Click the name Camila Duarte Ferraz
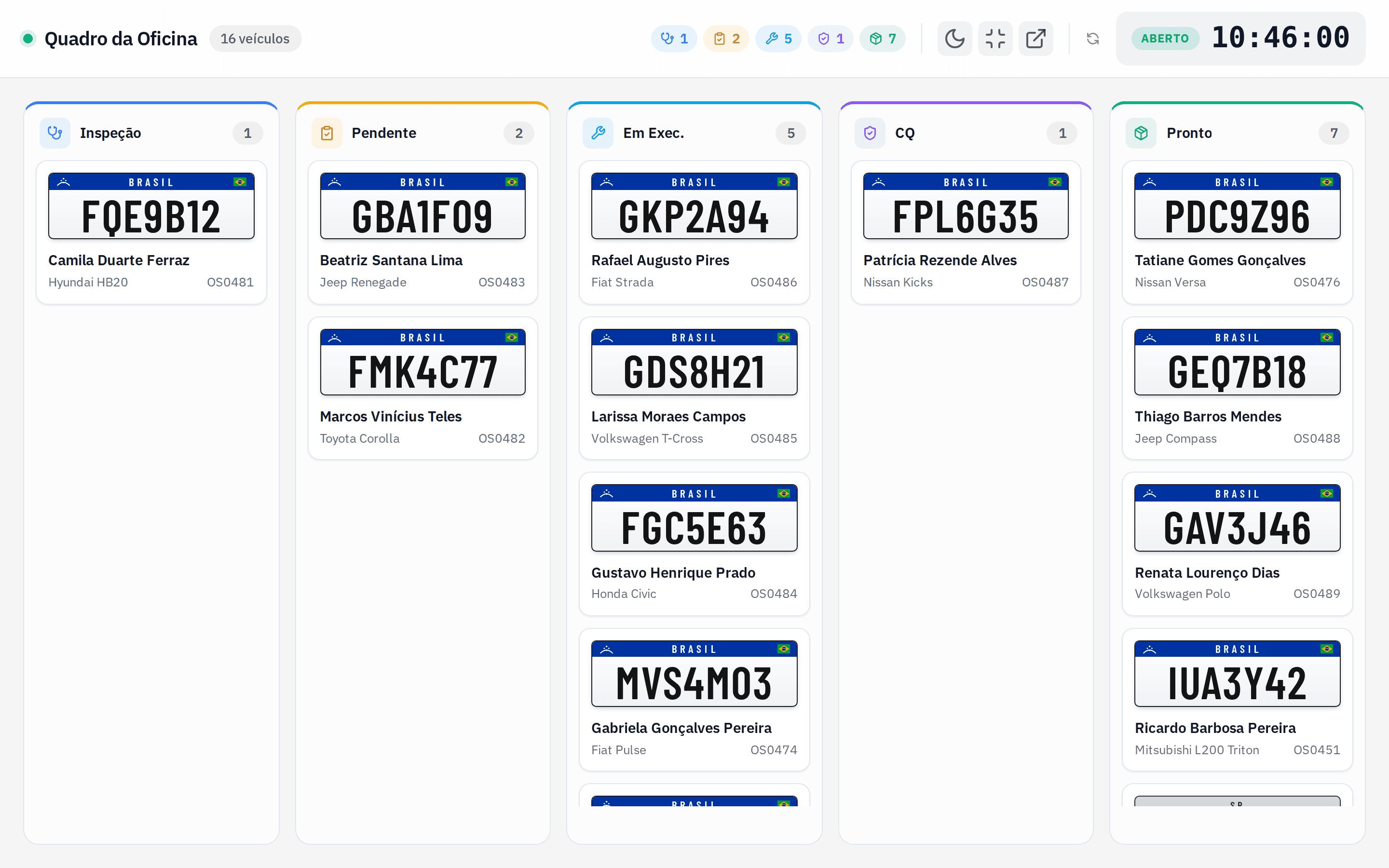This screenshot has height=868, width=1389. tap(119, 260)
